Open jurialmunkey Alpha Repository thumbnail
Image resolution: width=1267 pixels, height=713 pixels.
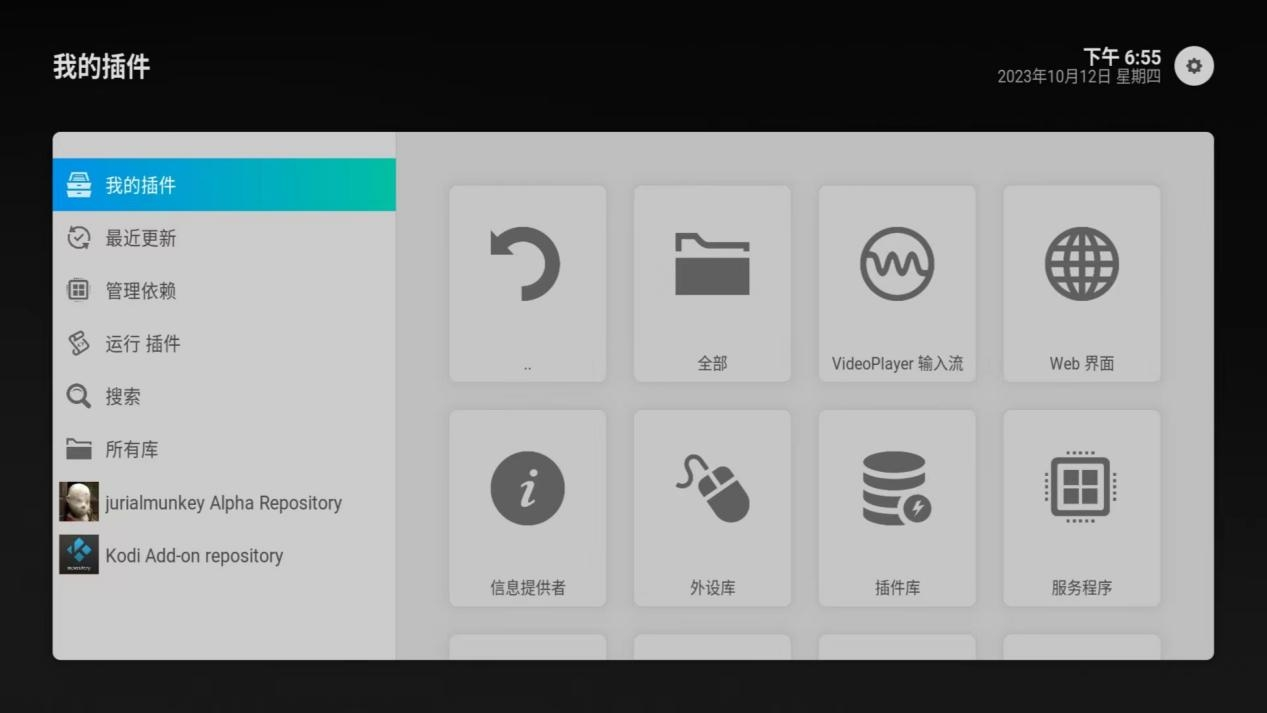[x=78, y=502]
